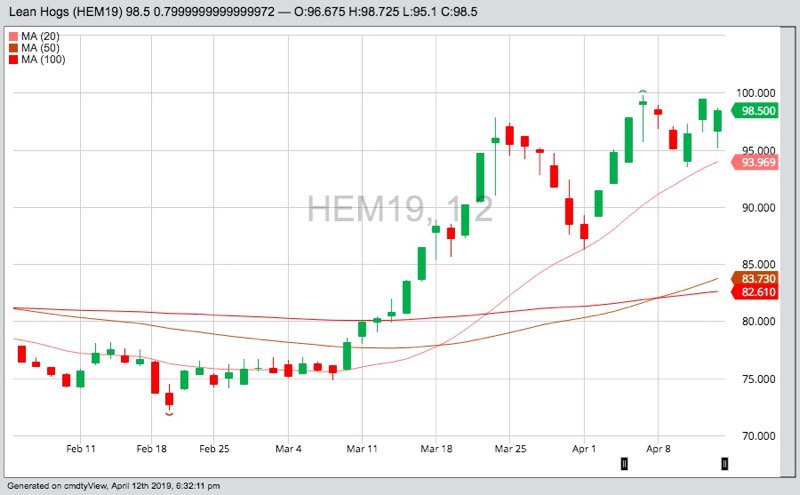800x495 pixels.
Task: Click the 95.000 price axis label
Action: point(758,151)
